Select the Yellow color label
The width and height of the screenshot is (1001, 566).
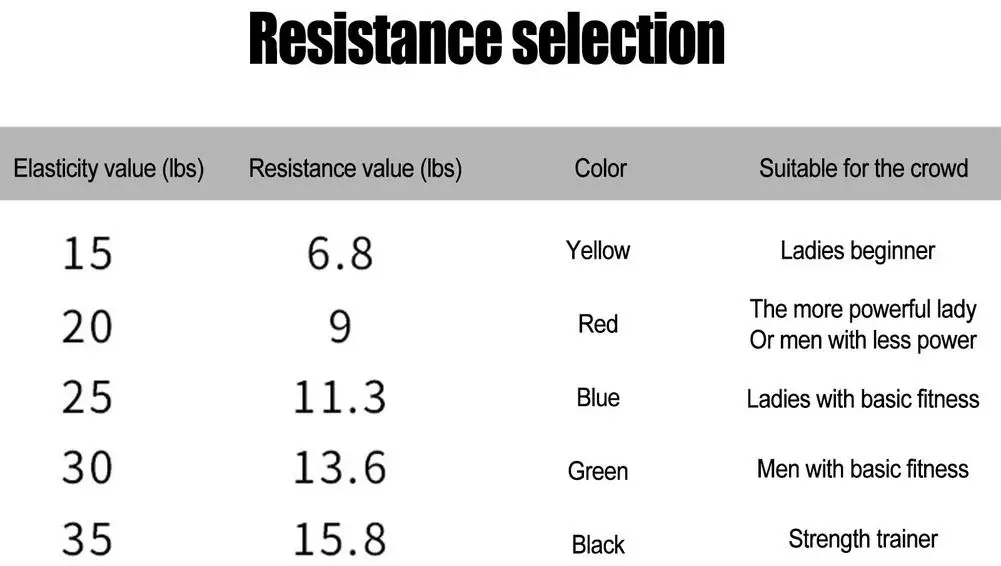pyautogui.click(x=598, y=250)
